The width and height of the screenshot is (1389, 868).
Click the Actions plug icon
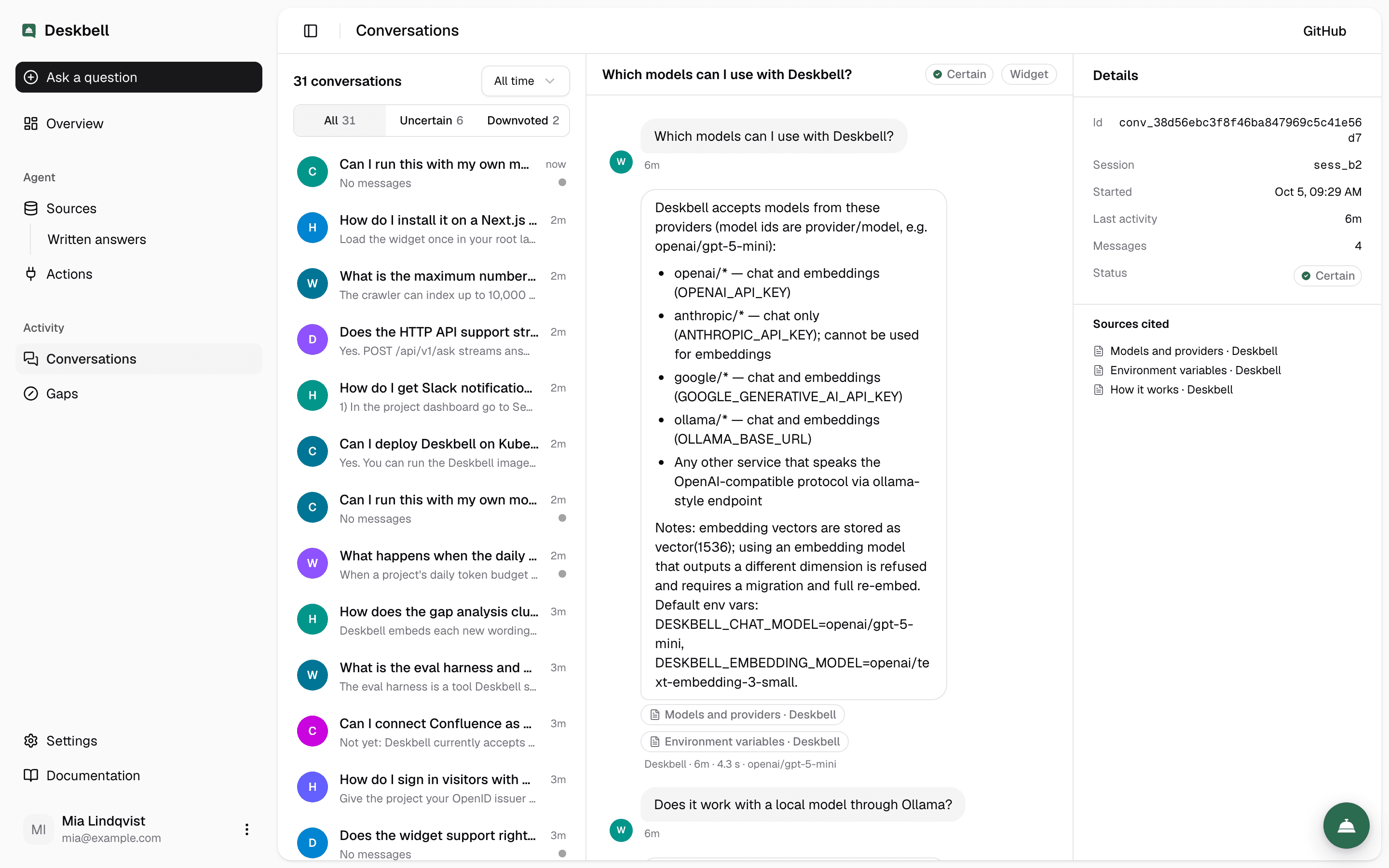point(31,274)
